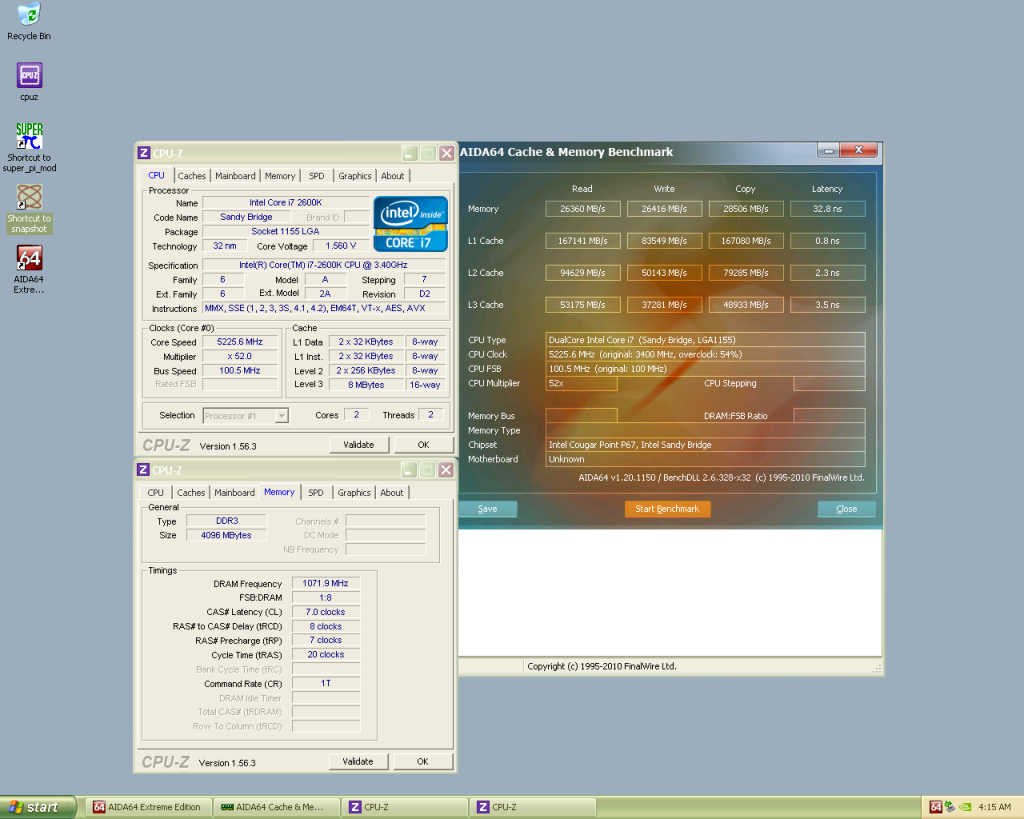
Task: Open the Caches tab in top CPU-Z window
Action: 191,176
